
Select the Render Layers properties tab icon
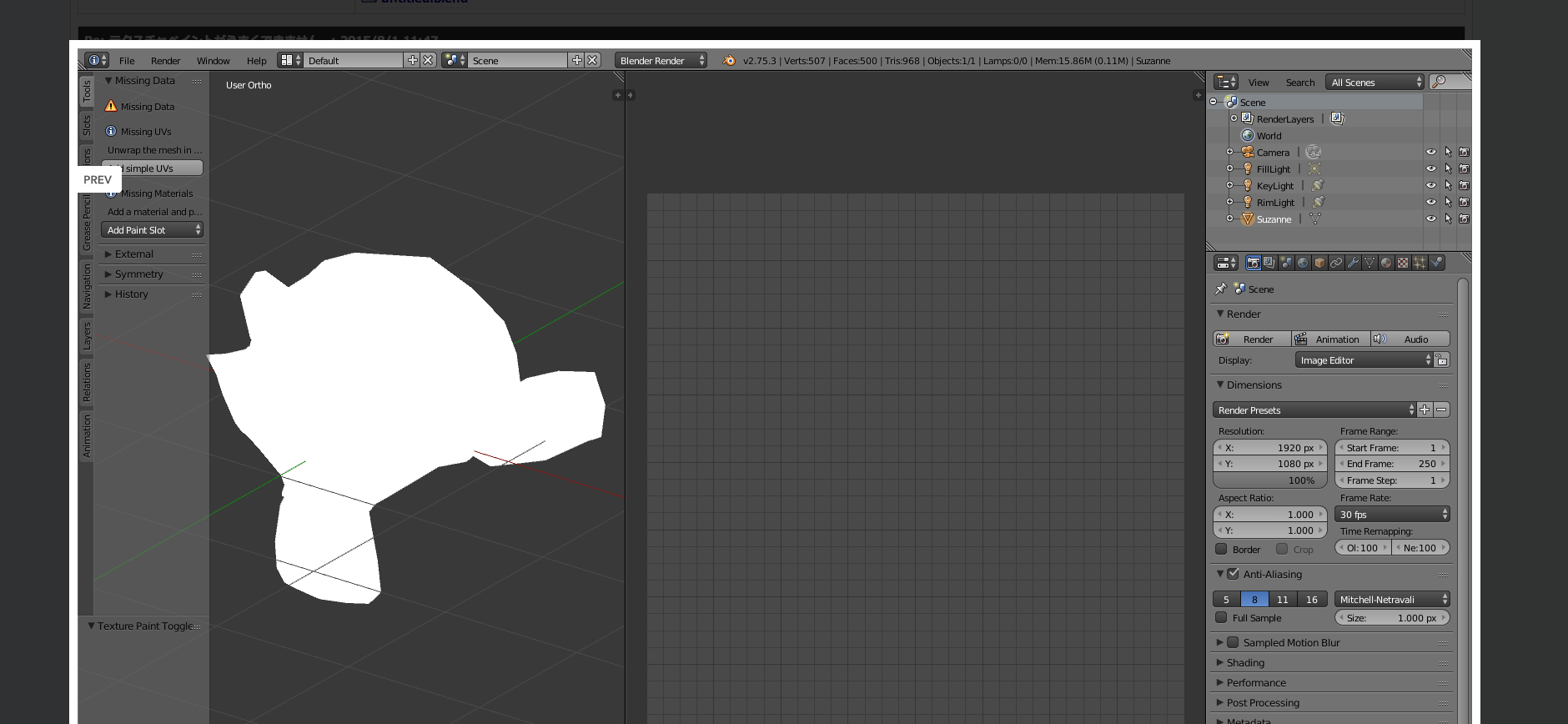coord(1269,263)
